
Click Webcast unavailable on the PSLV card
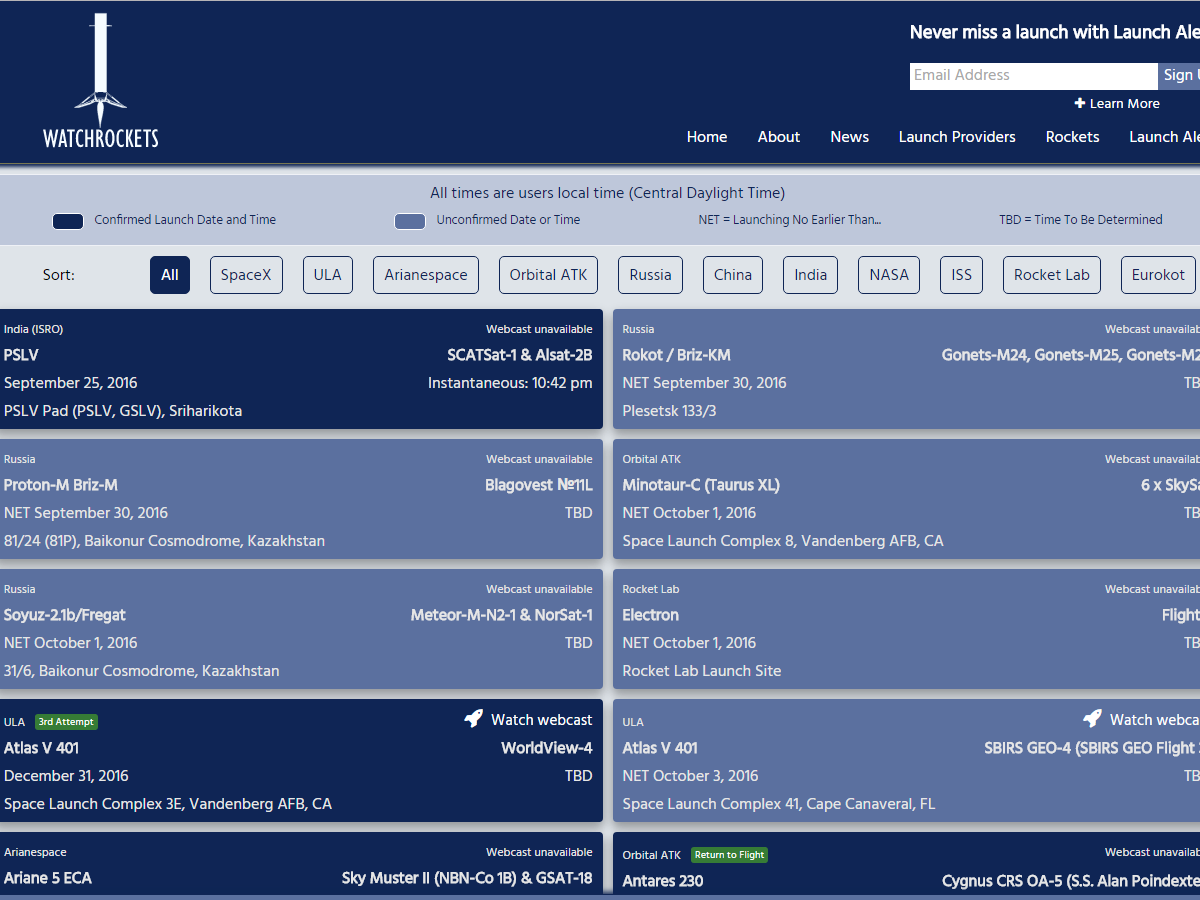(540, 329)
